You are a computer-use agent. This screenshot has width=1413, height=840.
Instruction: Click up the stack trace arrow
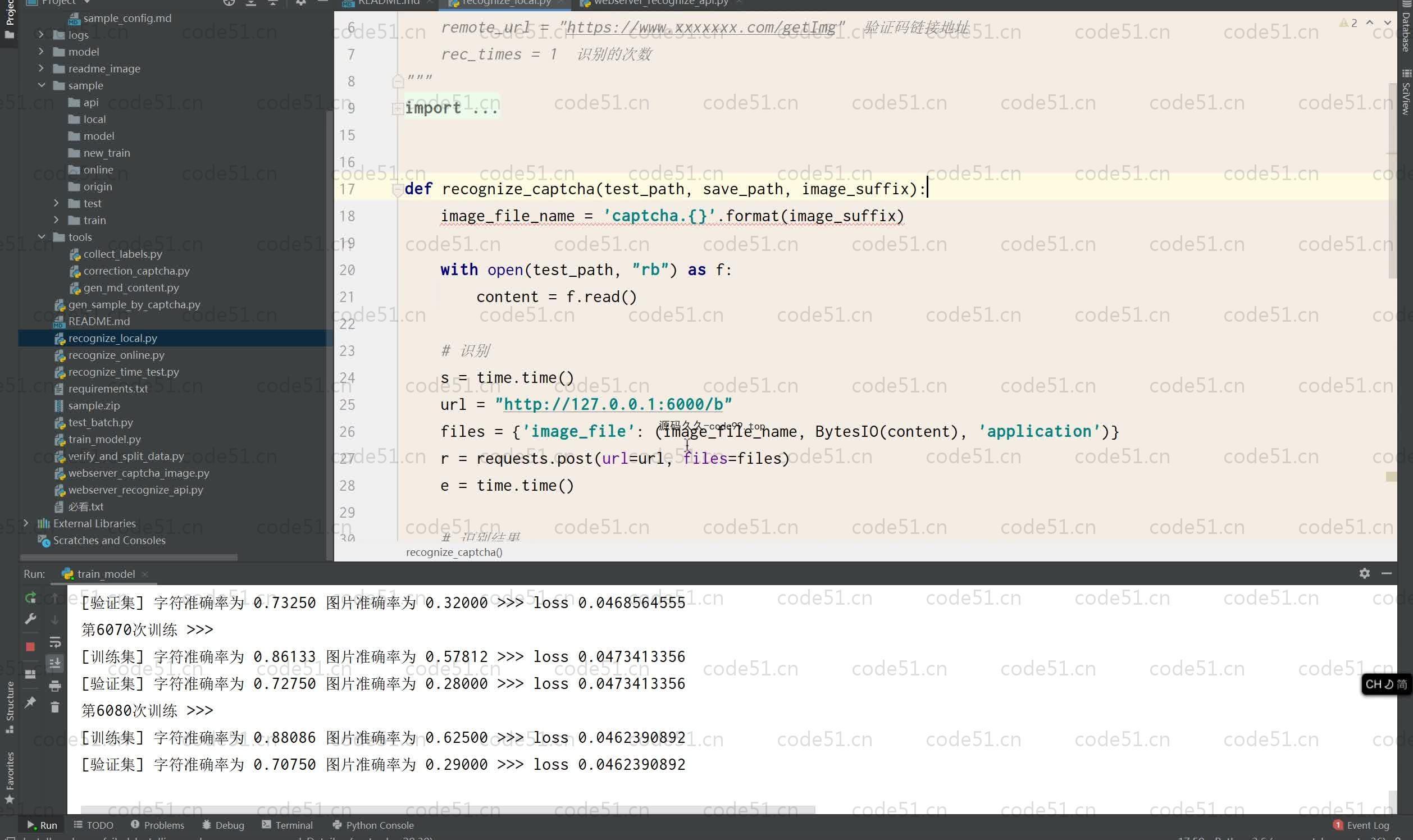coord(55,598)
